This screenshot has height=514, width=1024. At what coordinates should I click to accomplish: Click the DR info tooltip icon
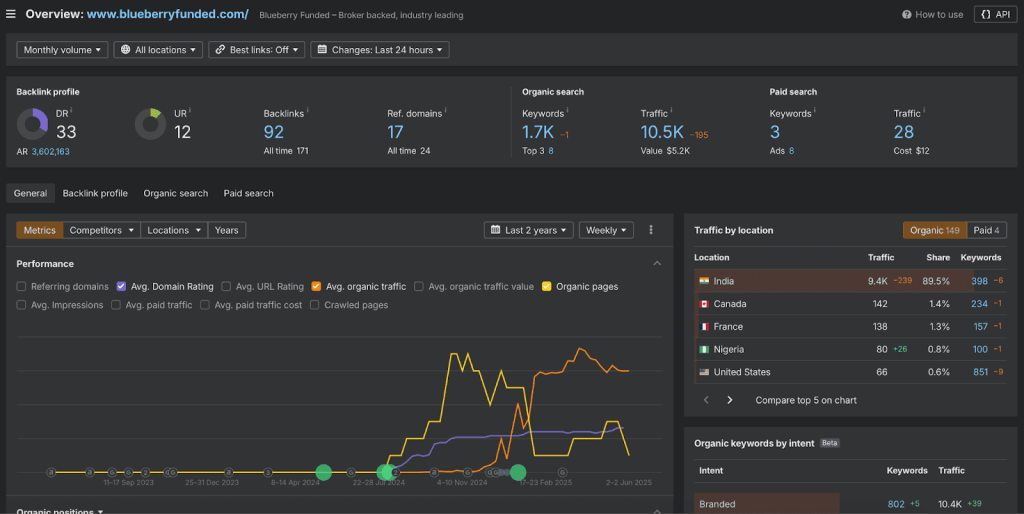click(x=71, y=110)
